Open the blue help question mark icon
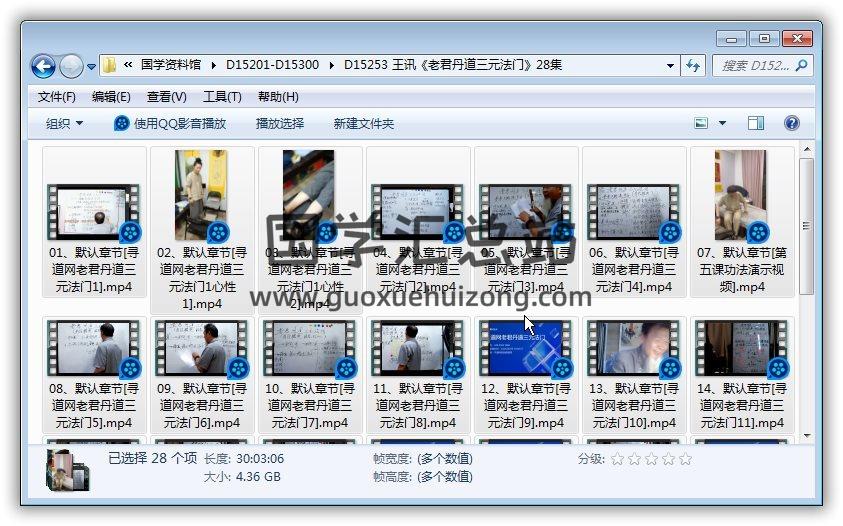The height and width of the screenshot is (526, 843). coord(791,123)
